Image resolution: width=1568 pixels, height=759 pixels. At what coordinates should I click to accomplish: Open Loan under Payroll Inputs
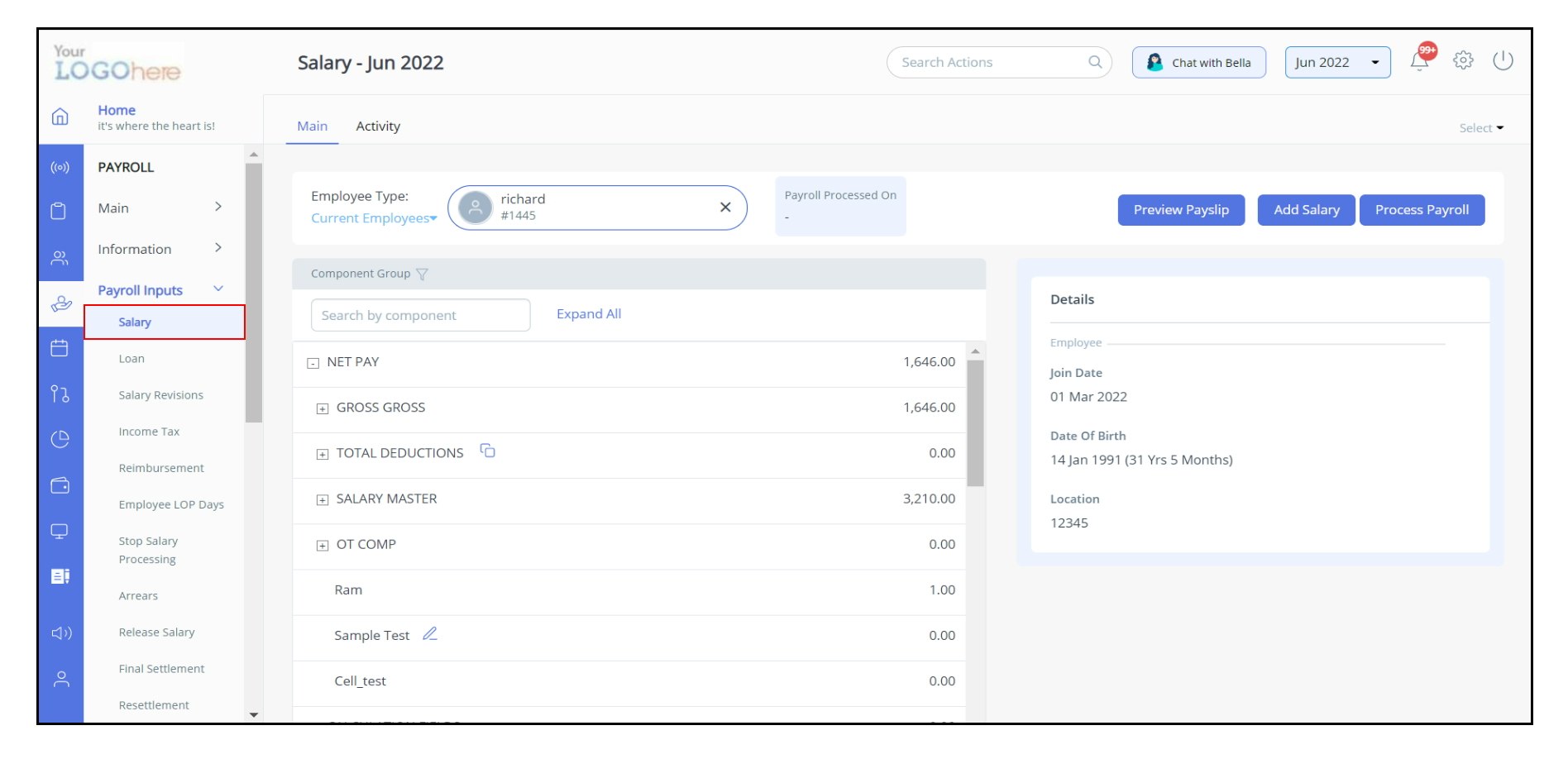tap(131, 359)
